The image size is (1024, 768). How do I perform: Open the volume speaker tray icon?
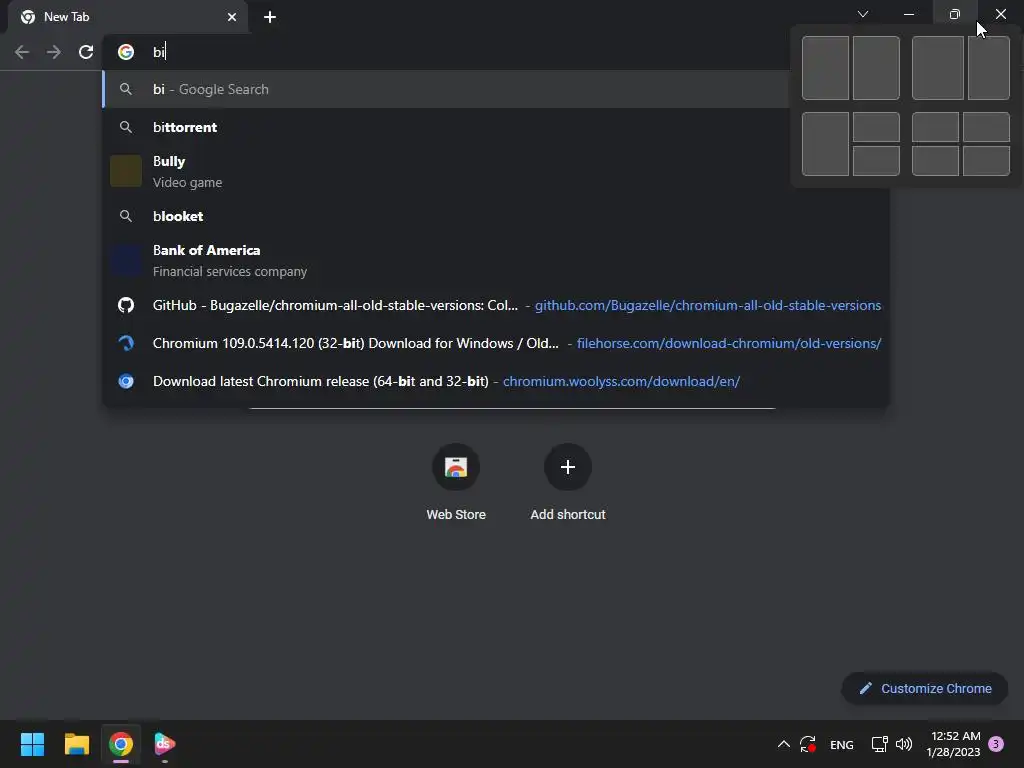pos(904,744)
